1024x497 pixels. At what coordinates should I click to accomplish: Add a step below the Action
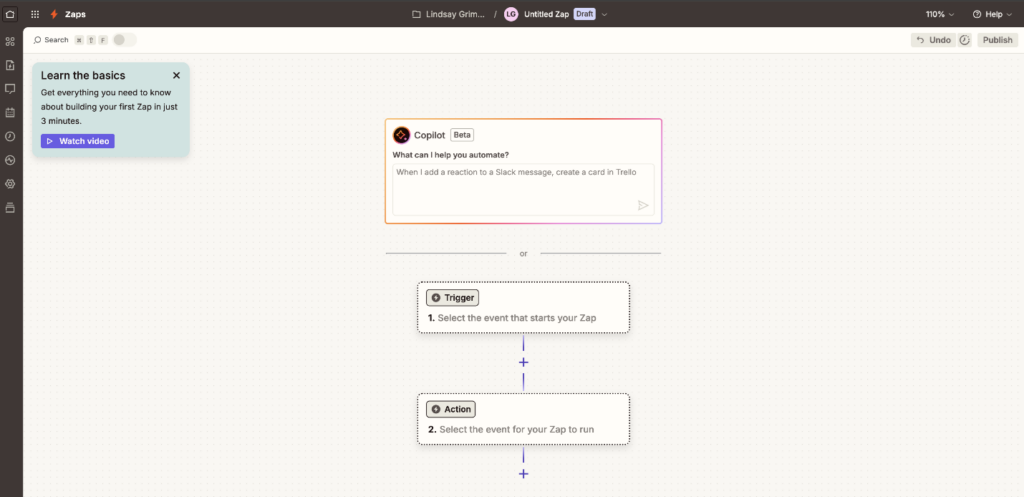coord(523,473)
